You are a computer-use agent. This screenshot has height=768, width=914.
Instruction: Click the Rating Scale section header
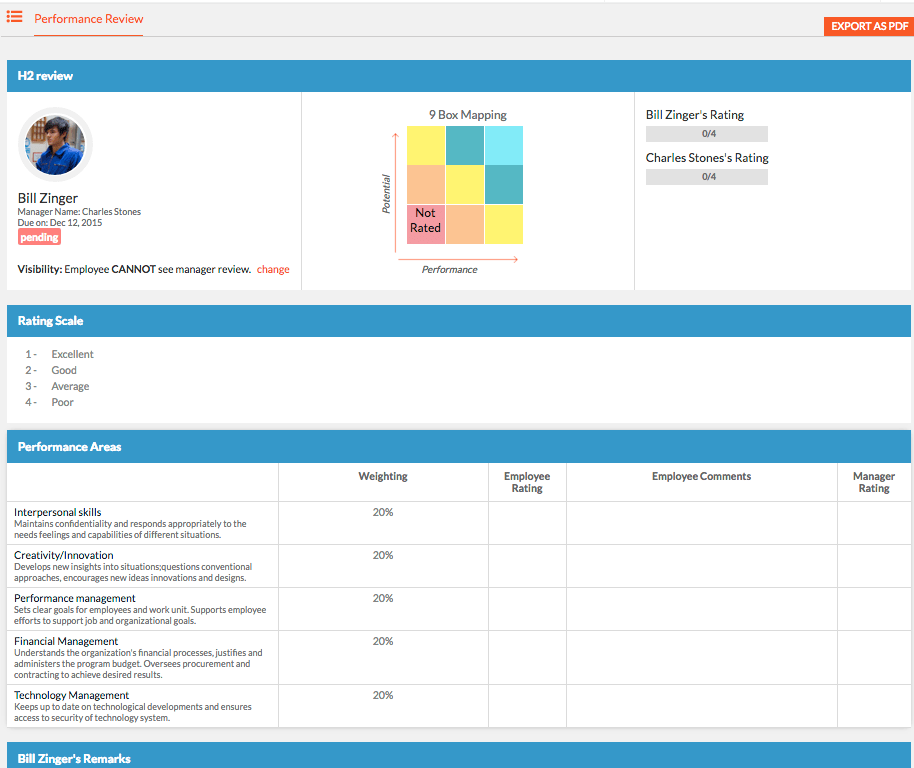459,321
